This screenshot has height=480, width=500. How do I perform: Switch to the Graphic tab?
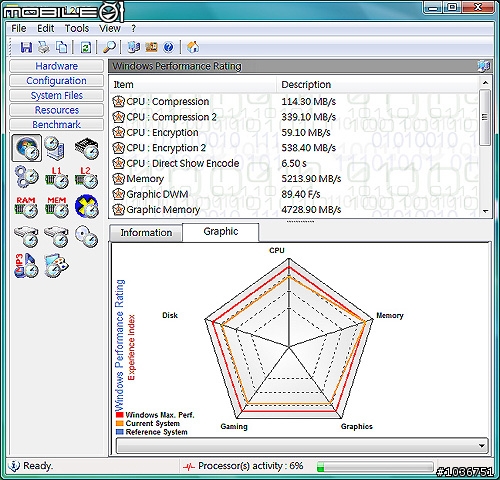pos(221,231)
